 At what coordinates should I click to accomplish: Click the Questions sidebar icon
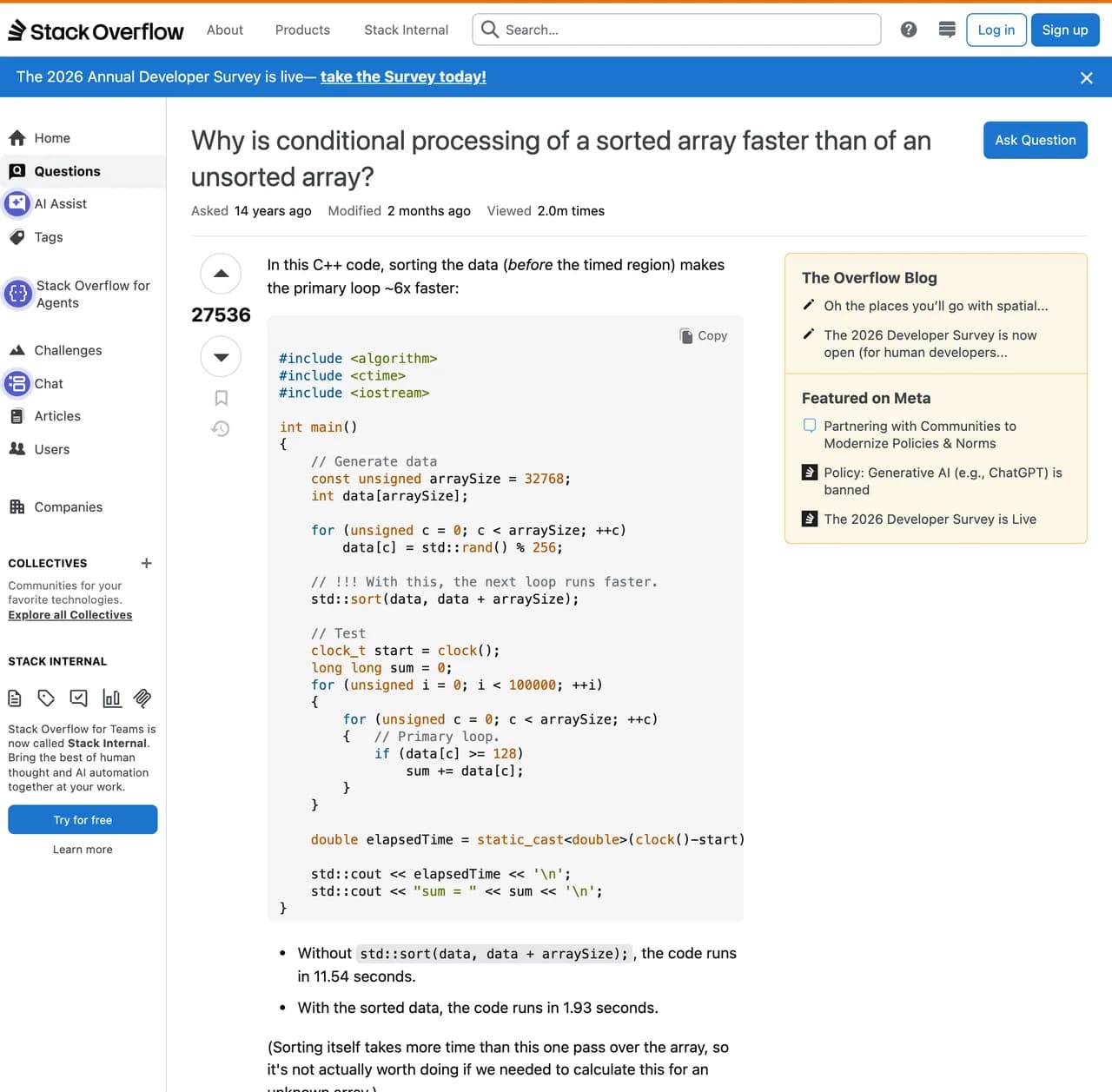click(x=17, y=171)
